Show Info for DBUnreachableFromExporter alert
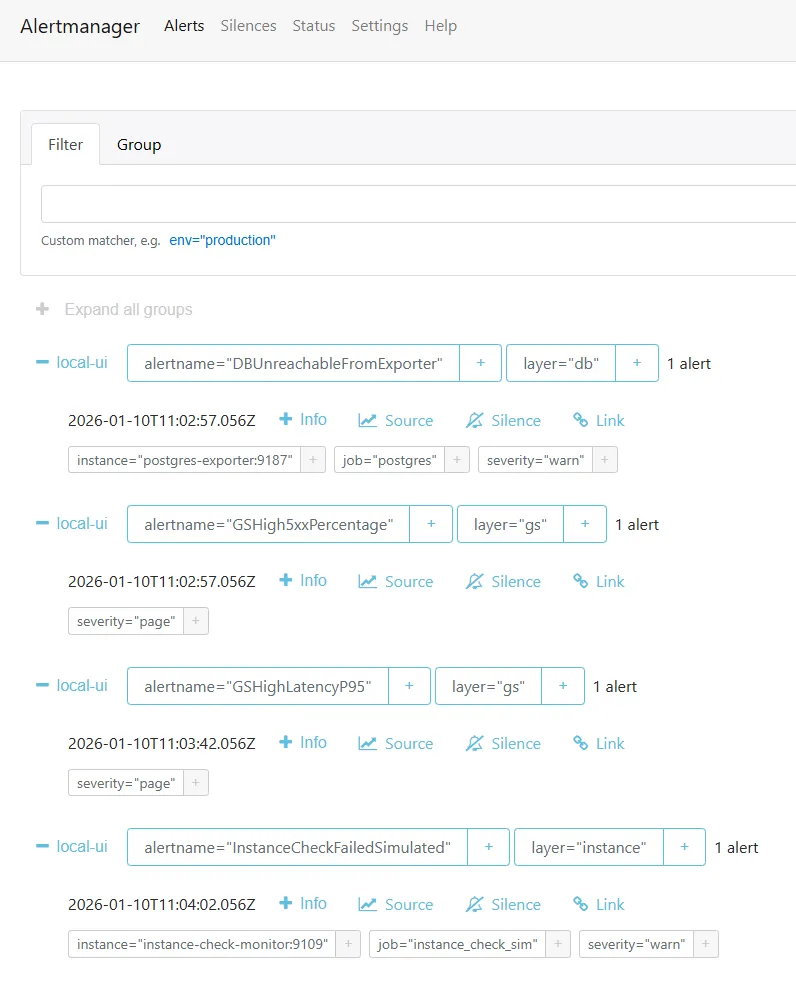The image size is (796, 996). click(x=303, y=420)
